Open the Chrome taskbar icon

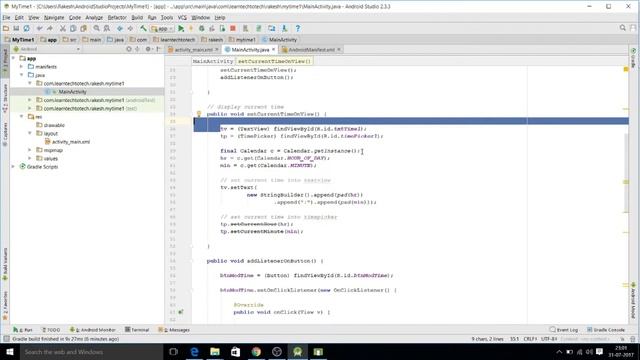[x=256, y=351]
